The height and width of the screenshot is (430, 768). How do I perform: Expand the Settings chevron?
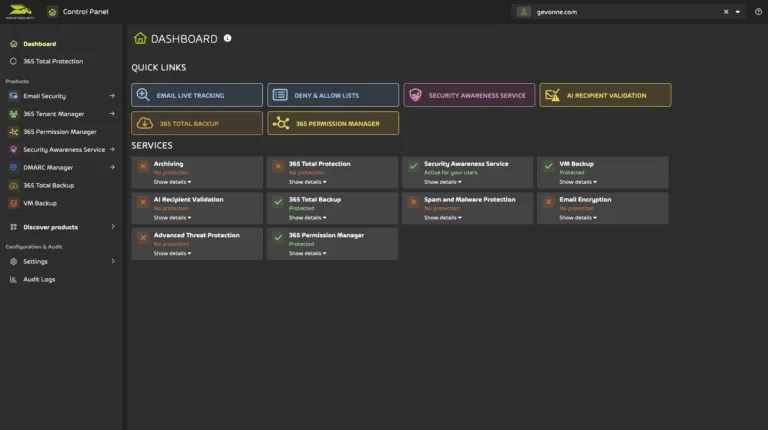113,262
